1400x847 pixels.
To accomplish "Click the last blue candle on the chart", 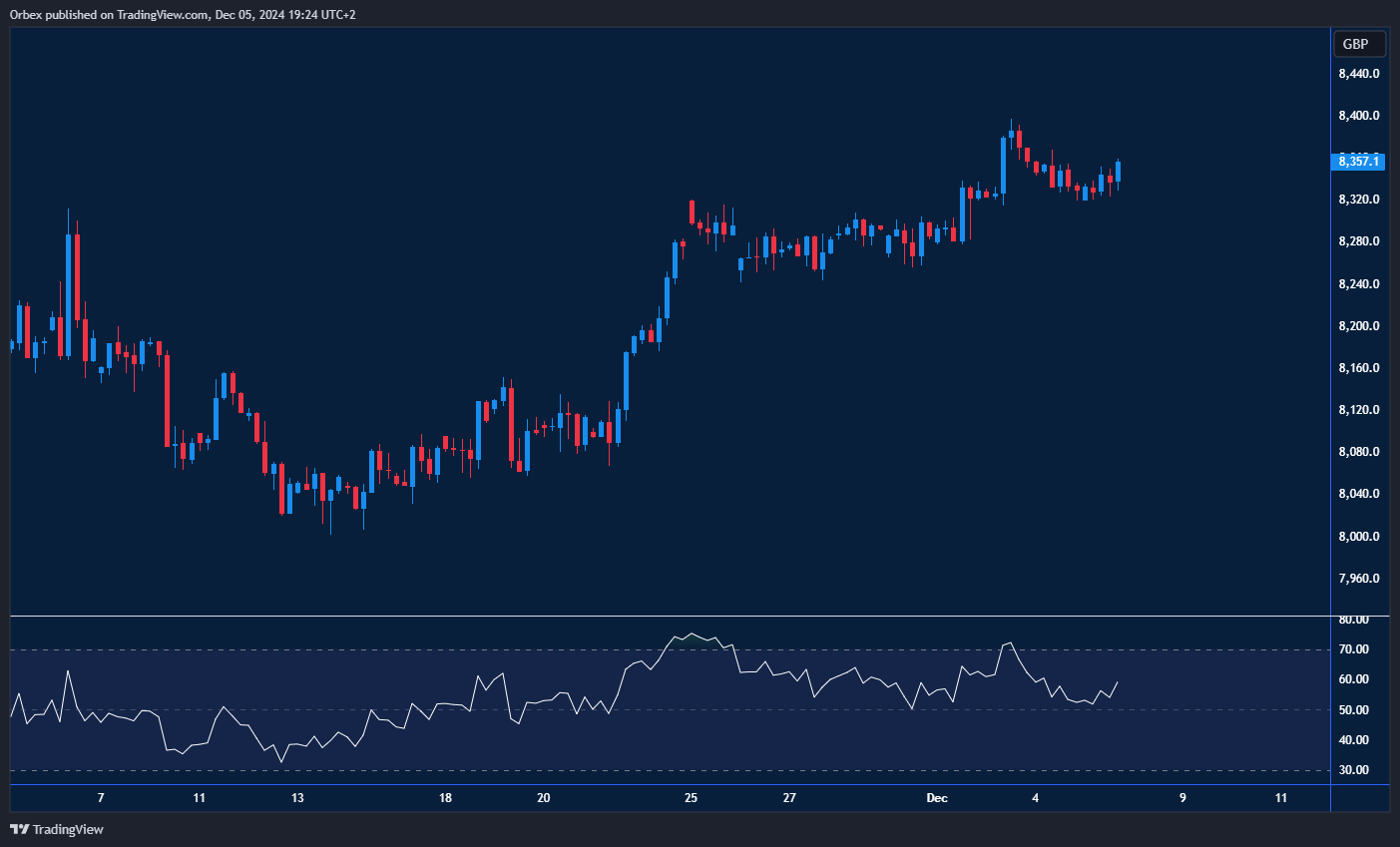I will pyautogui.click(x=1119, y=172).
